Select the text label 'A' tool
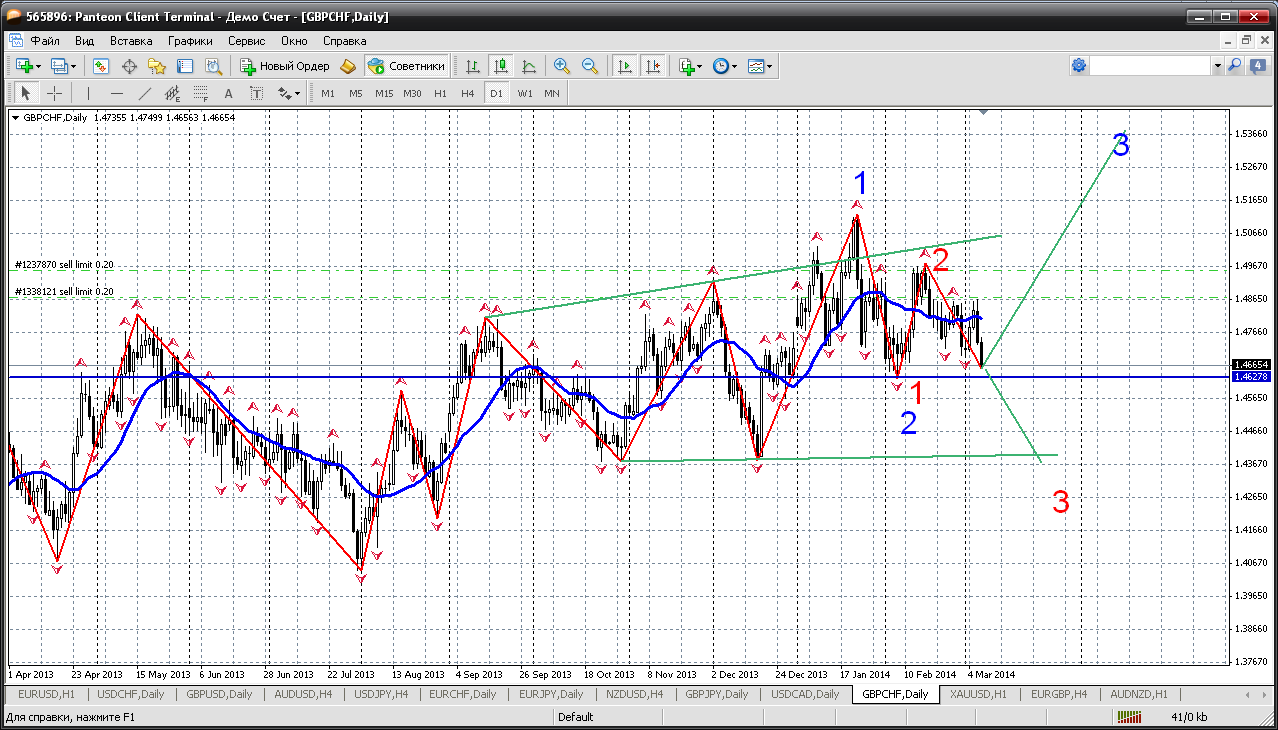 (x=228, y=93)
